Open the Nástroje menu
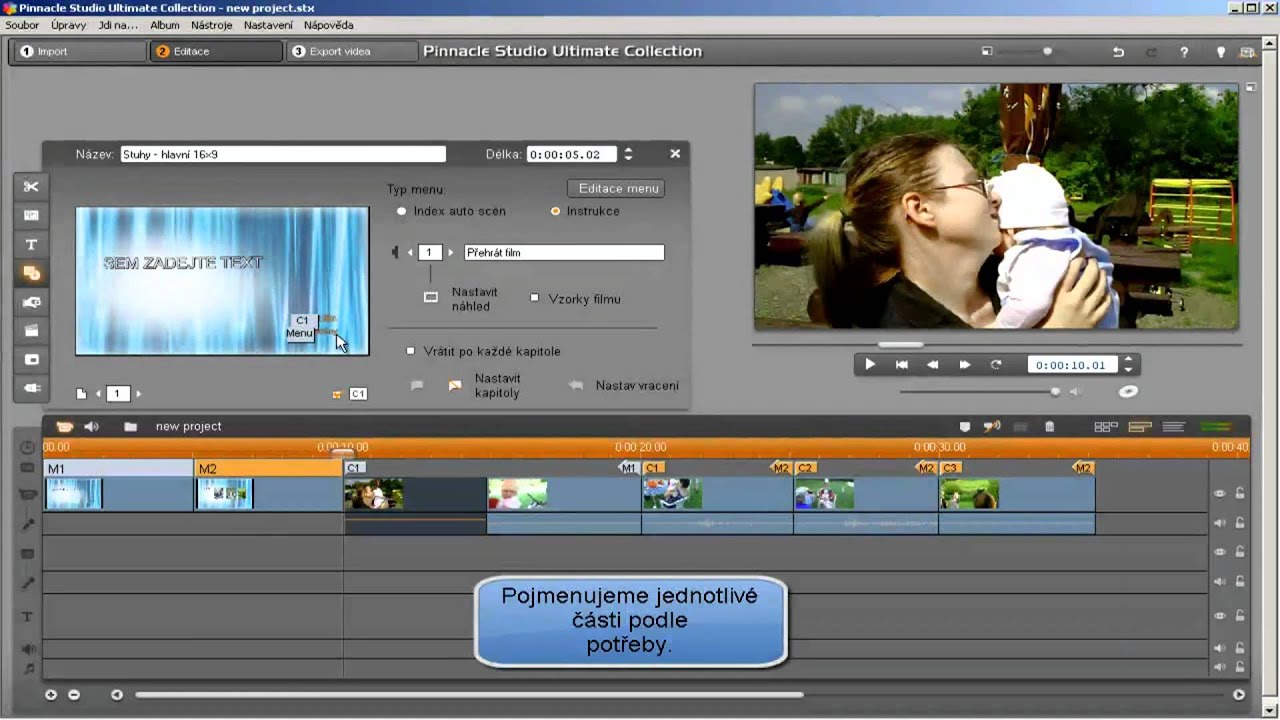Image resolution: width=1280 pixels, height=720 pixels. (212, 25)
